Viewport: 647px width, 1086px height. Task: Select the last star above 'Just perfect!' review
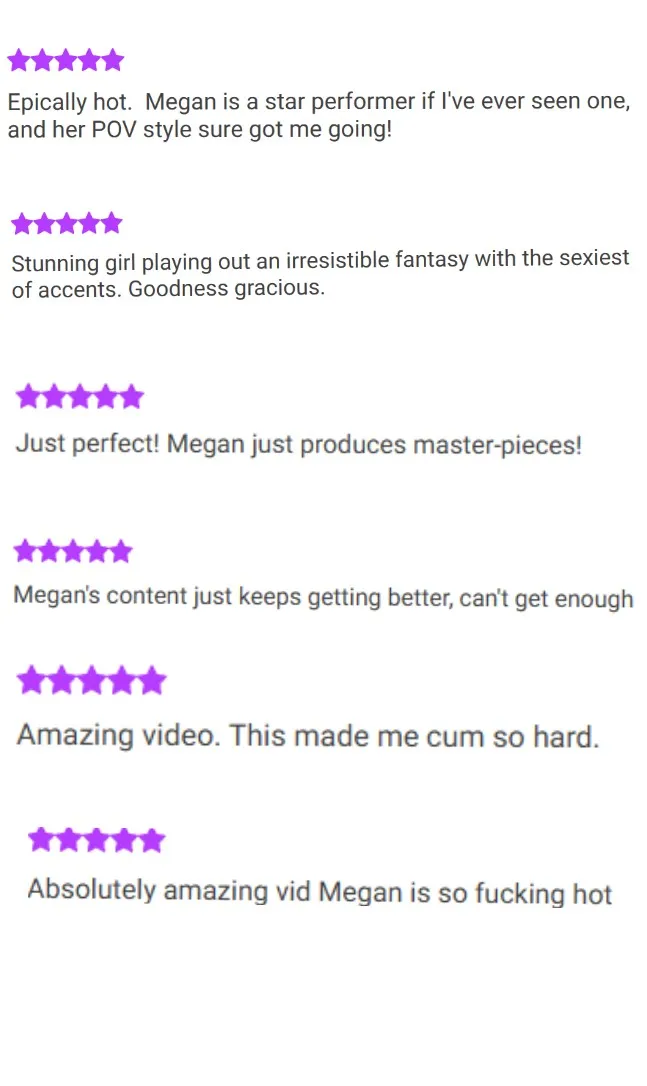132,397
